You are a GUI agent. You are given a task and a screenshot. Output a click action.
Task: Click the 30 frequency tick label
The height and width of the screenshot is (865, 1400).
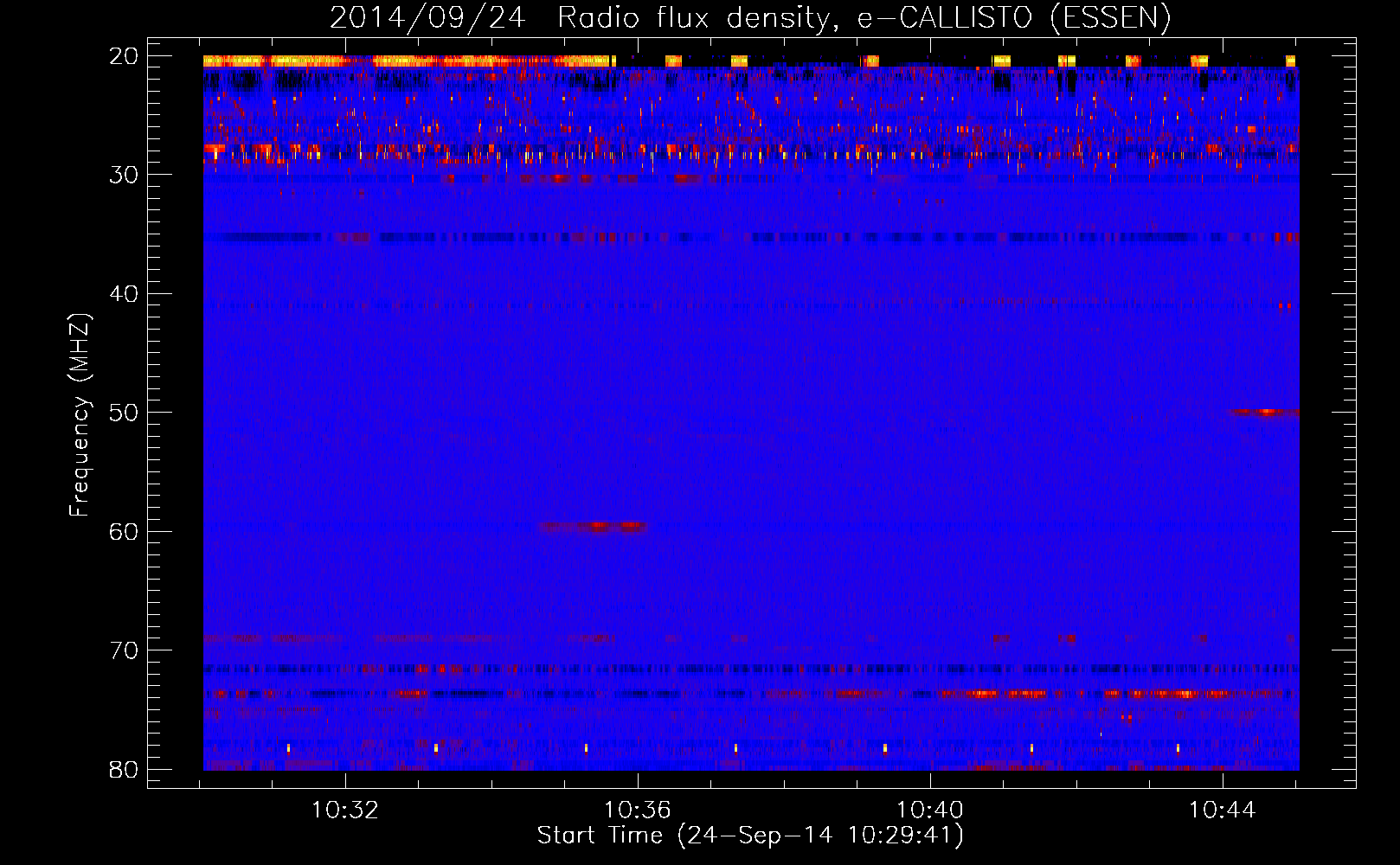coord(124,175)
